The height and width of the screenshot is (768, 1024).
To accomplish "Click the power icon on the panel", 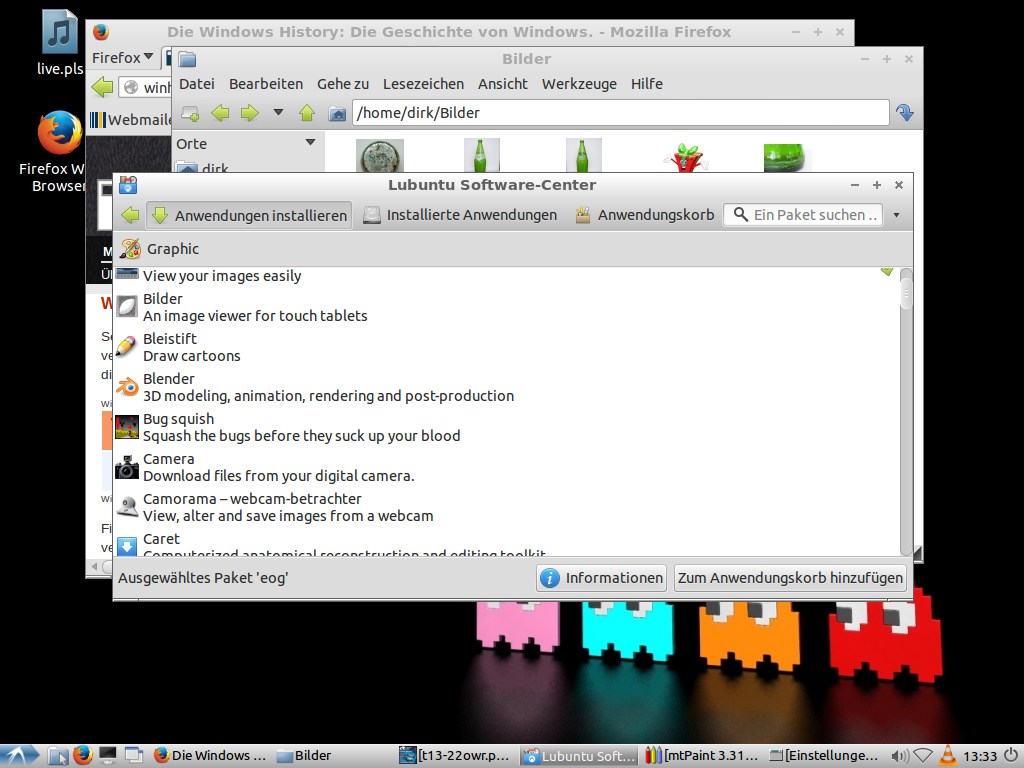I will tap(1010, 756).
